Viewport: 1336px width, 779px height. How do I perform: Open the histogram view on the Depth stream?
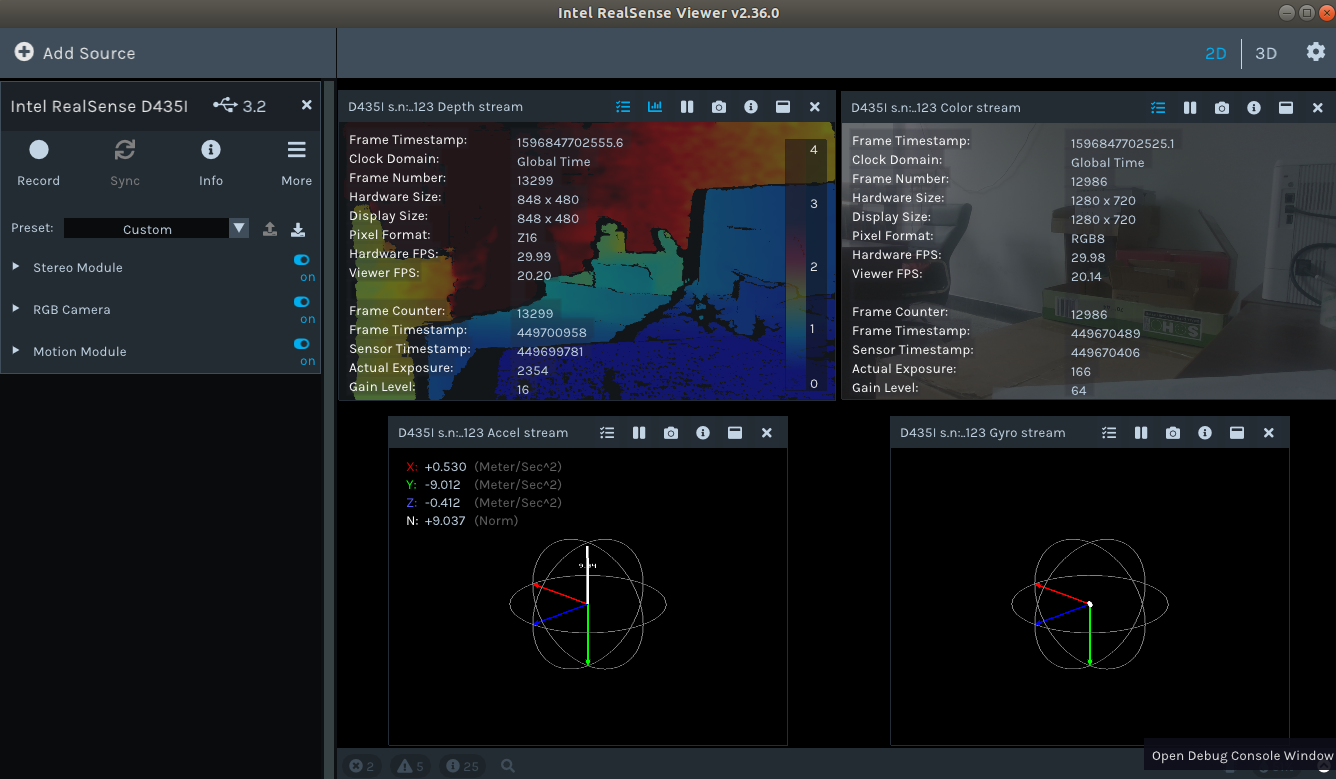pyautogui.click(x=655, y=106)
